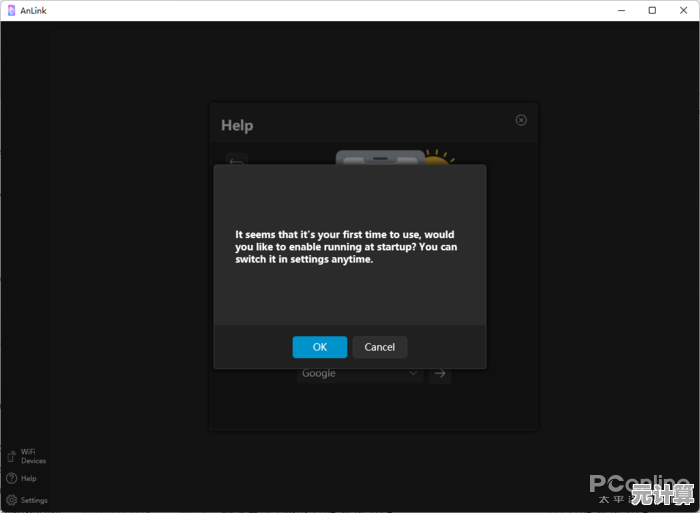Image resolution: width=700 pixels, height=513 pixels.
Task: Open WiFi Devices in sidebar
Action: (27, 456)
